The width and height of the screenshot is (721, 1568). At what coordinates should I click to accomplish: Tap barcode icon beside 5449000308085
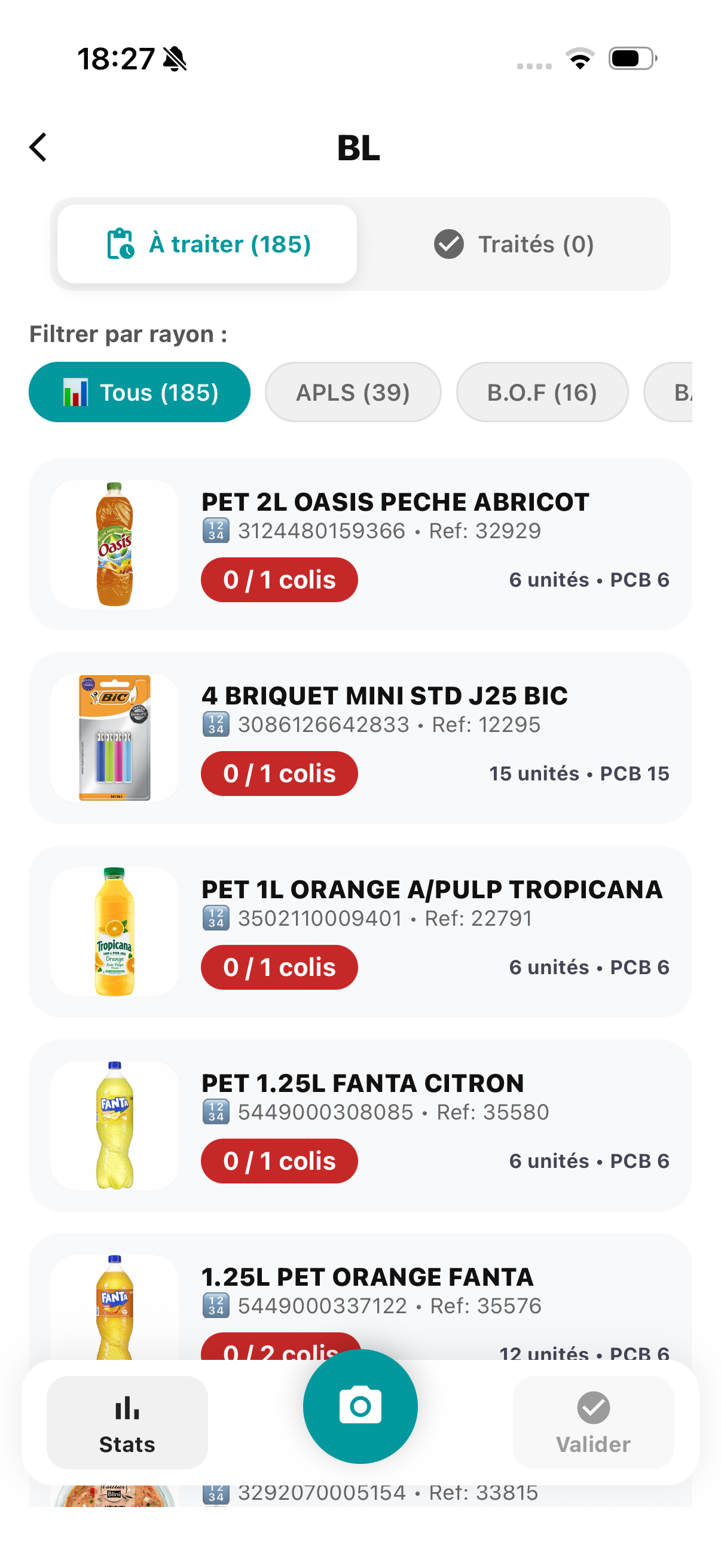point(216,1112)
